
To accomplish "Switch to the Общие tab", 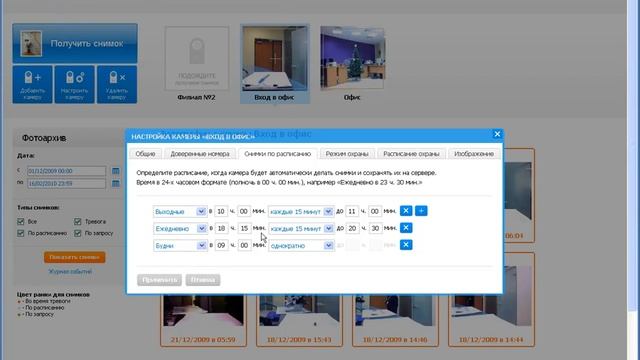I will pyautogui.click(x=145, y=153).
